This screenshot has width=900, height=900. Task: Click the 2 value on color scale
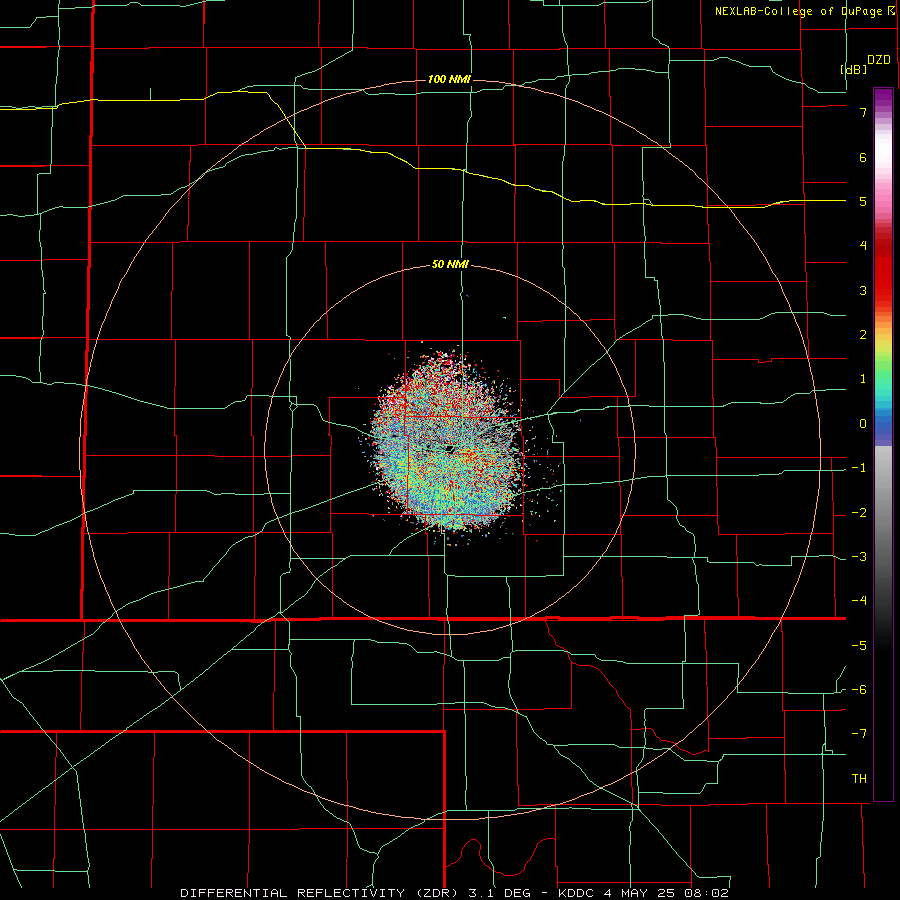click(x=863, y=335)
